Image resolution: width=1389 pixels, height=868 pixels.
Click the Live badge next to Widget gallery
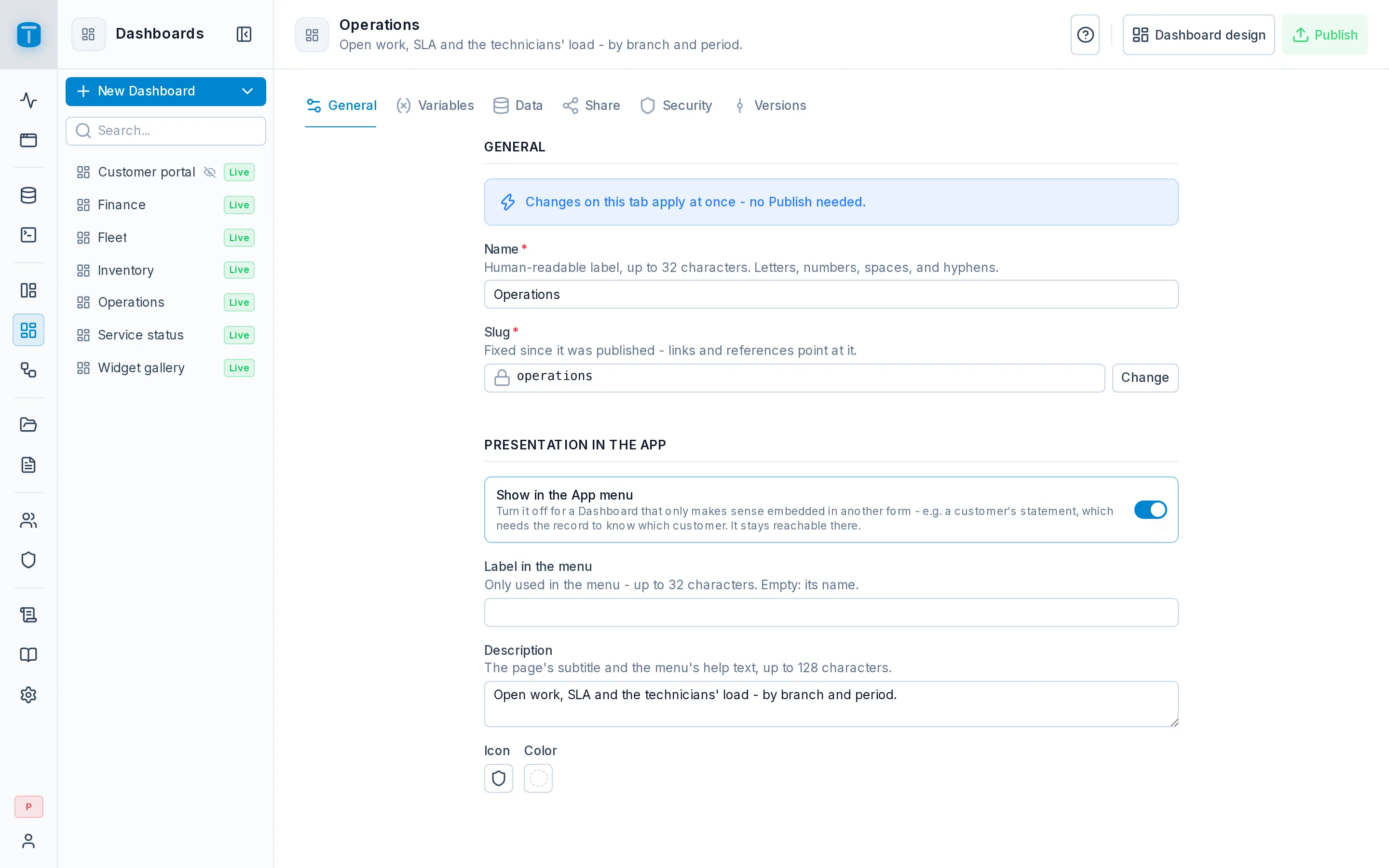pyautogui.click(x=239, y=368)
